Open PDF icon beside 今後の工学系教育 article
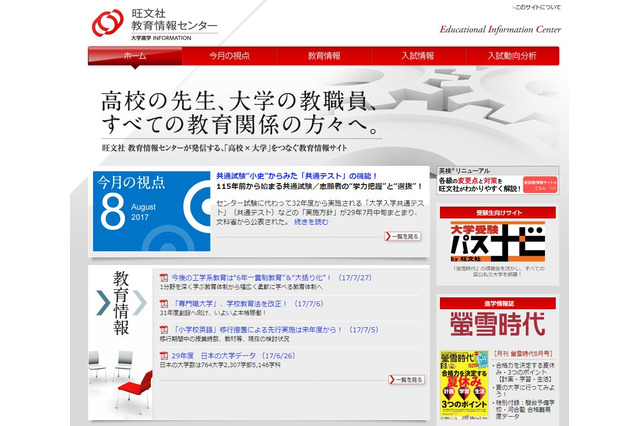640x426 pixels. coord(164,277)
